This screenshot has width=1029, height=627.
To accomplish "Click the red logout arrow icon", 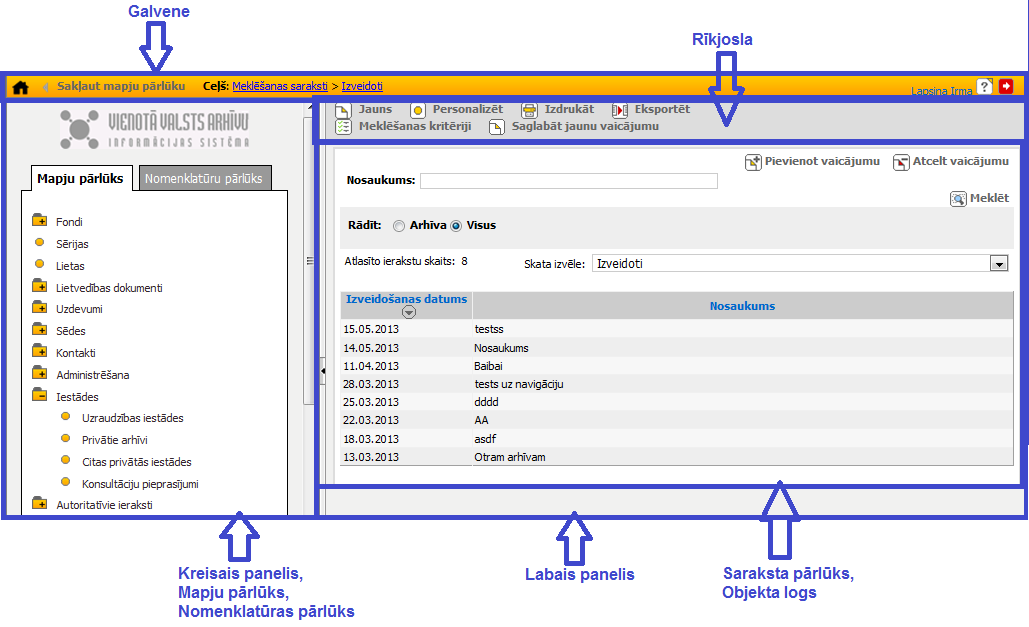I will [x=1005, y=87].
